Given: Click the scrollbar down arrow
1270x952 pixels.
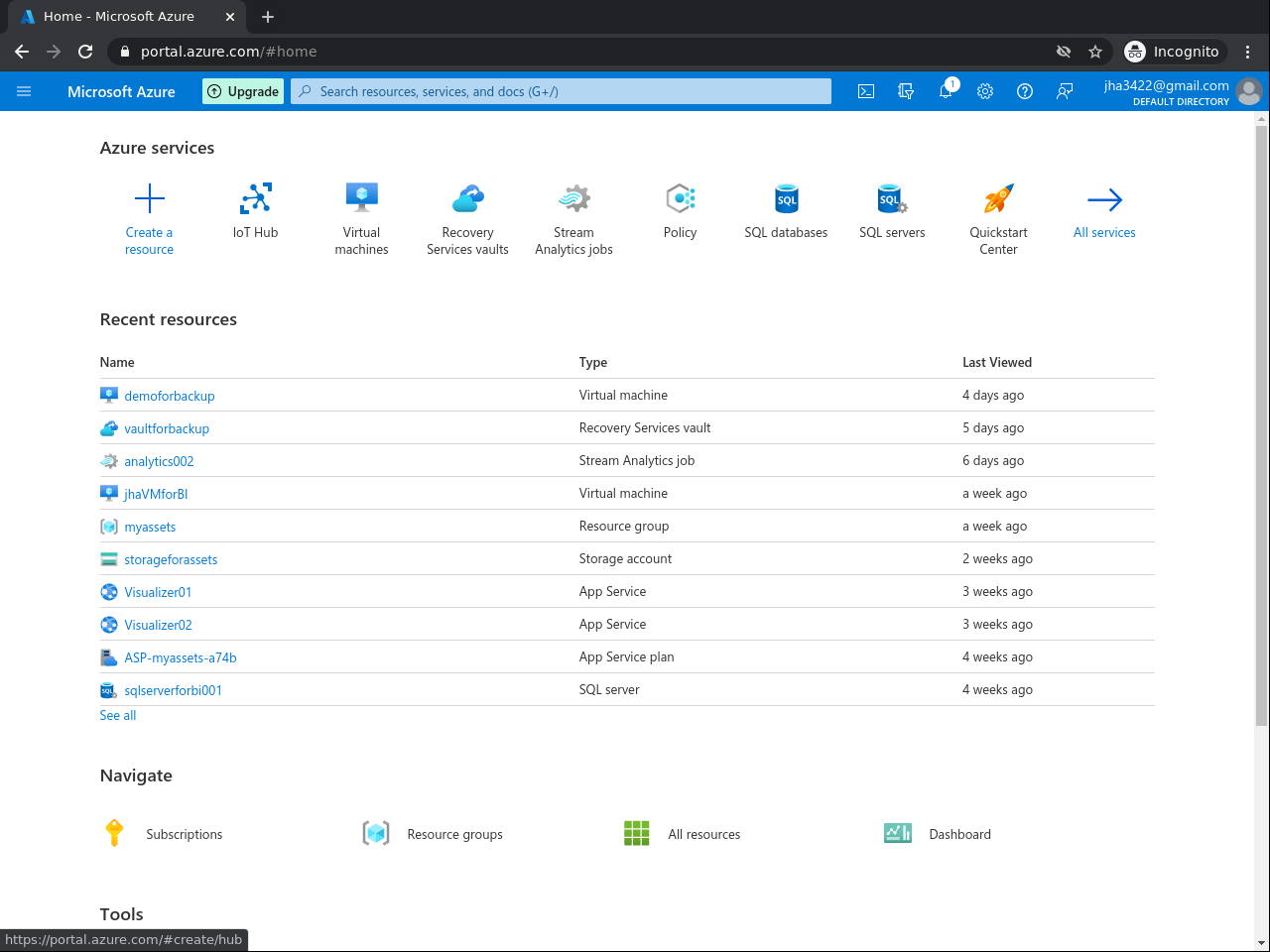Looking at the screenshot, I should click(1261, 943).
